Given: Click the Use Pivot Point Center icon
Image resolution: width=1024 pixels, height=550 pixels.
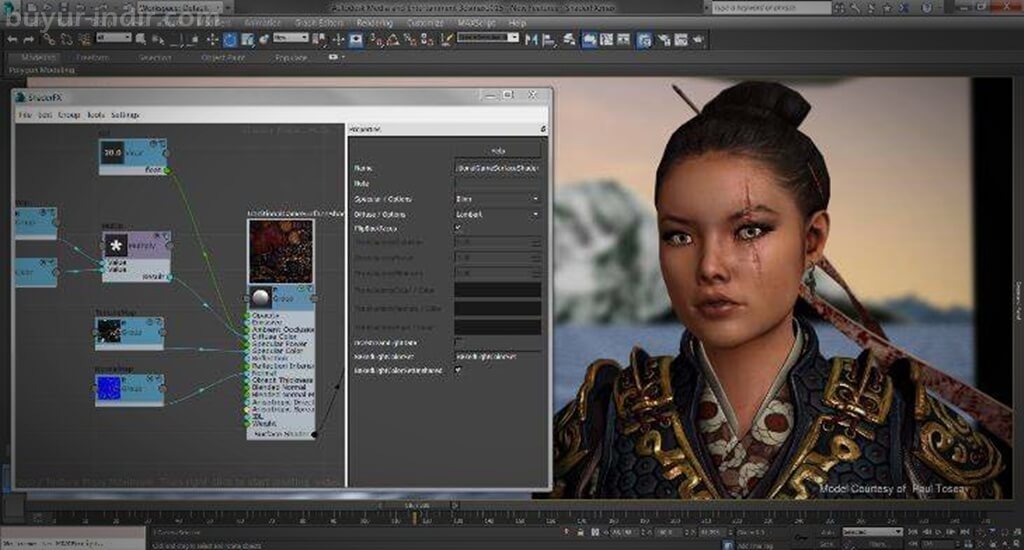Looking at the screenshot, I should [319, 40].
